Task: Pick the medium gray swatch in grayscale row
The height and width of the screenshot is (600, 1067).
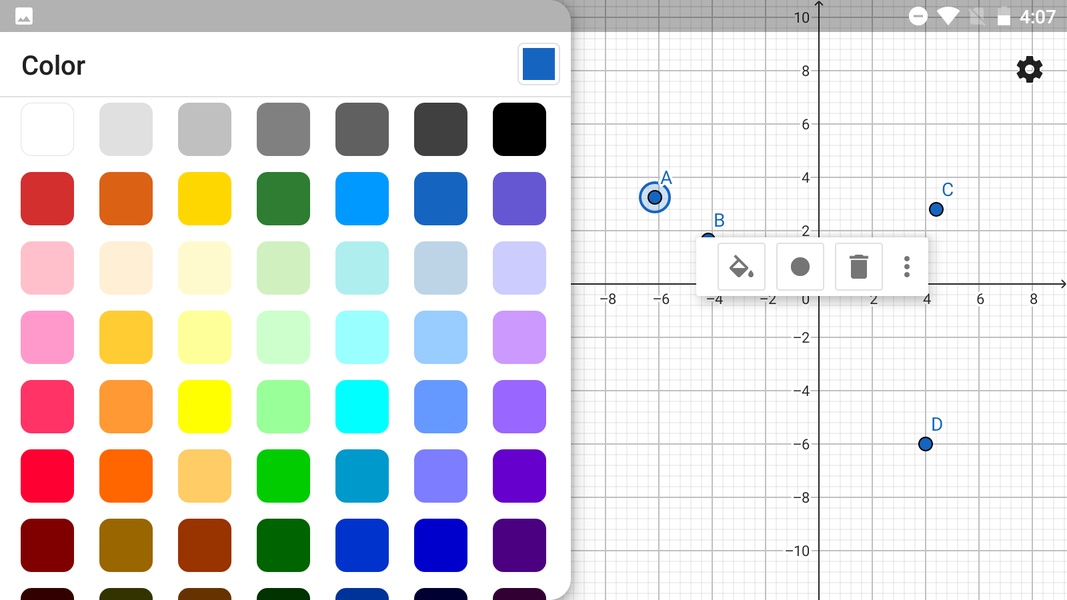Action: click(x=283, y=129)
